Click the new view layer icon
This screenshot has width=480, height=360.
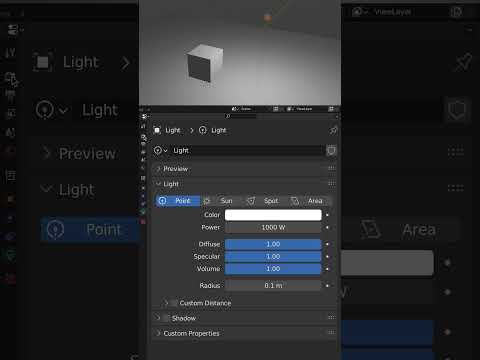pyautogui.click(x=331, y=109)
